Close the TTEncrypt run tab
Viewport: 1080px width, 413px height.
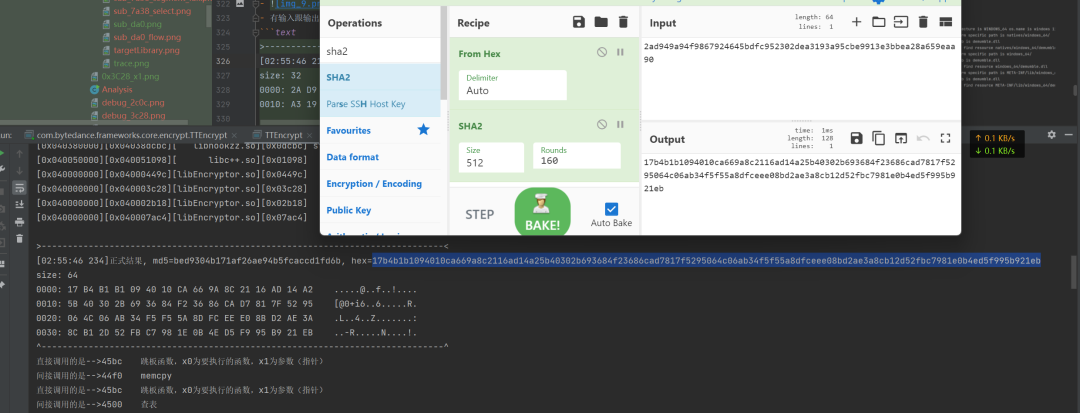pyautogui.click(x=310, y=135)
